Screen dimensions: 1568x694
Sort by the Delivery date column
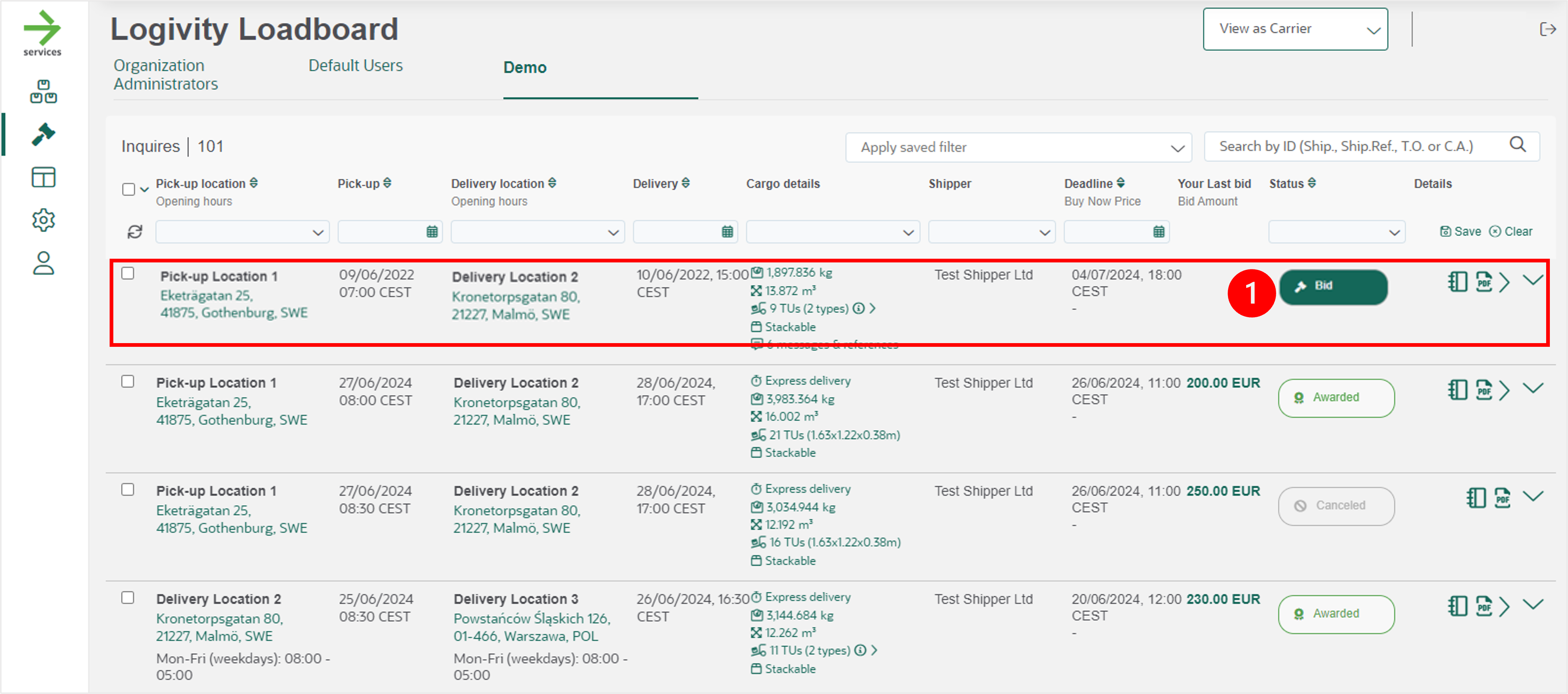tap(685, 183)
